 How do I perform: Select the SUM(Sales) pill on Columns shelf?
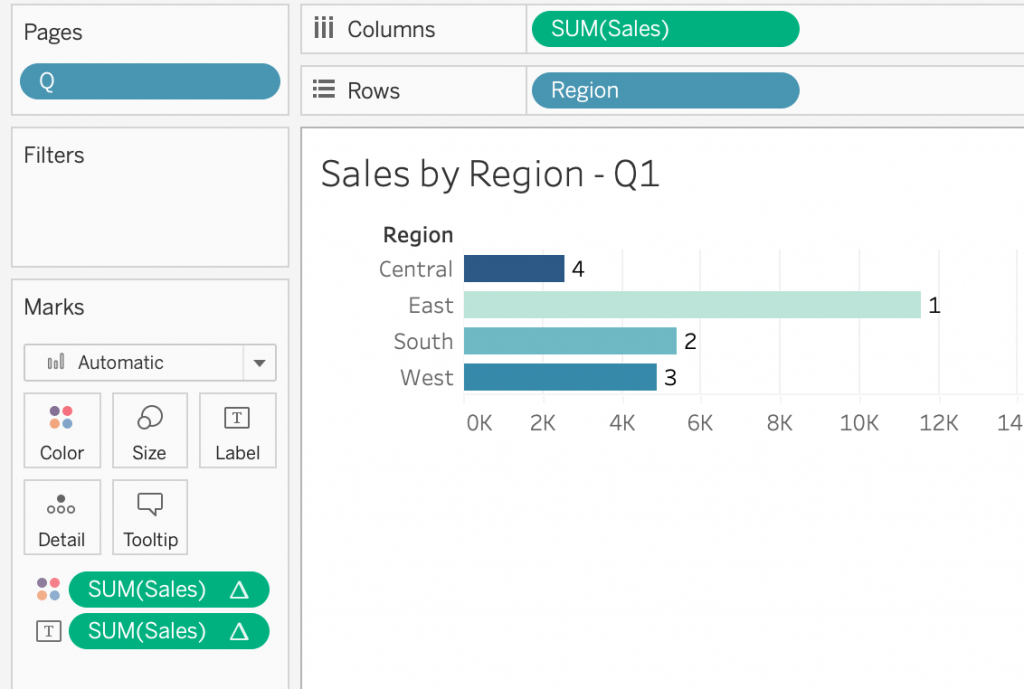pyautogui.click(x=664, y=29)
